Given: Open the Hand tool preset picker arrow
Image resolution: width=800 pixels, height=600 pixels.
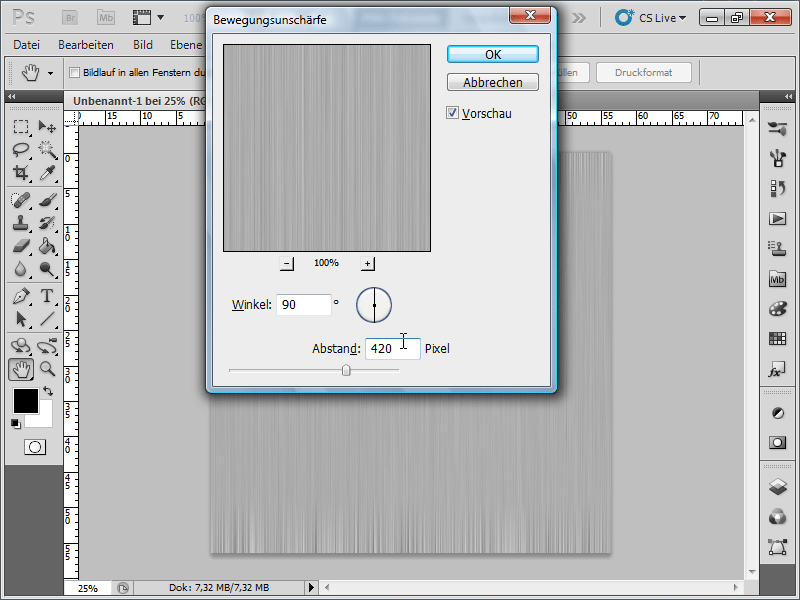Looking at the screenshot, I should 51,73.
